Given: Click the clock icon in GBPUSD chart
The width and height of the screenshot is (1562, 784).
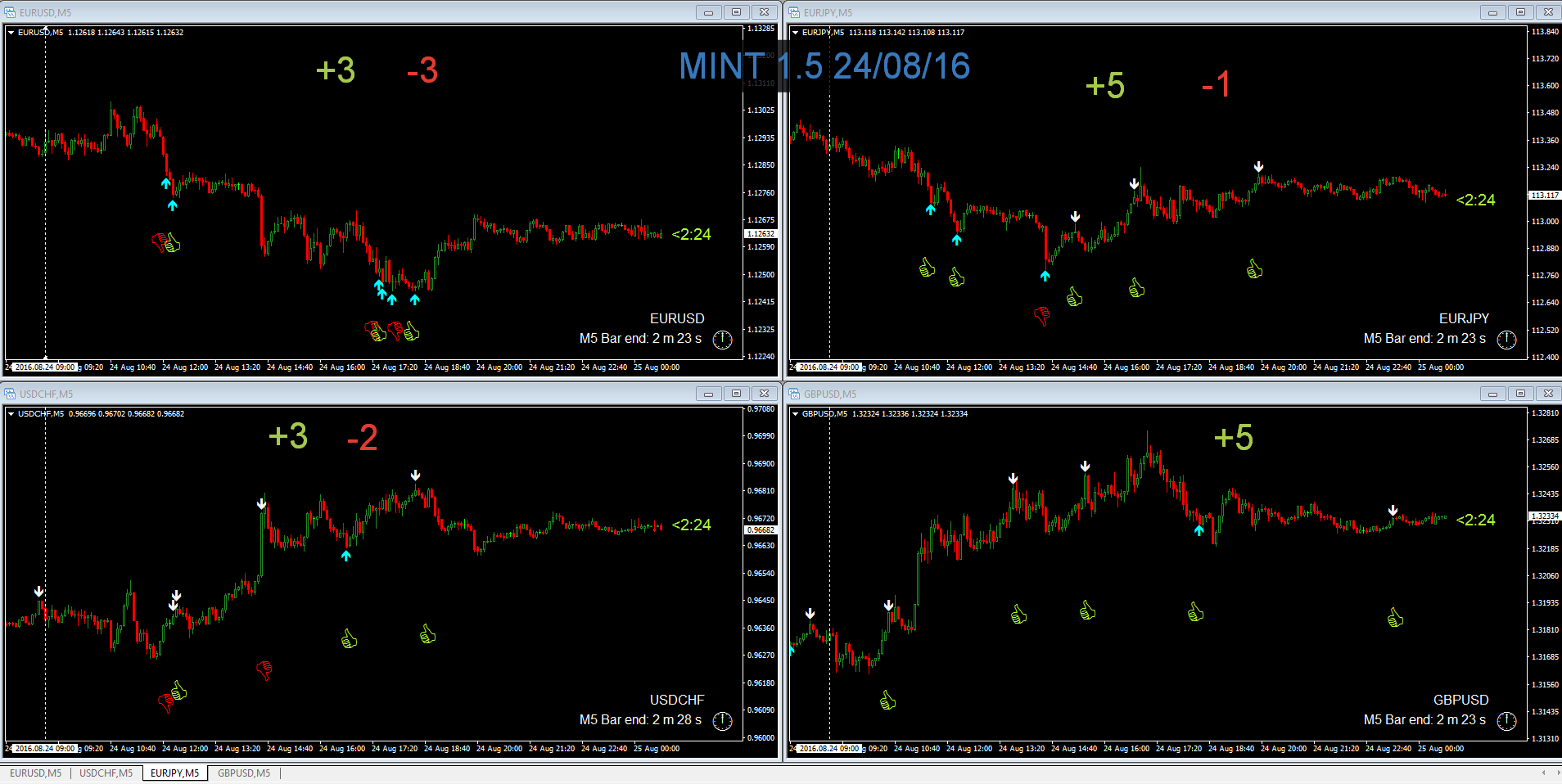Looking at the screenshot, I should pyautogui.click(x=1506, y=721).
